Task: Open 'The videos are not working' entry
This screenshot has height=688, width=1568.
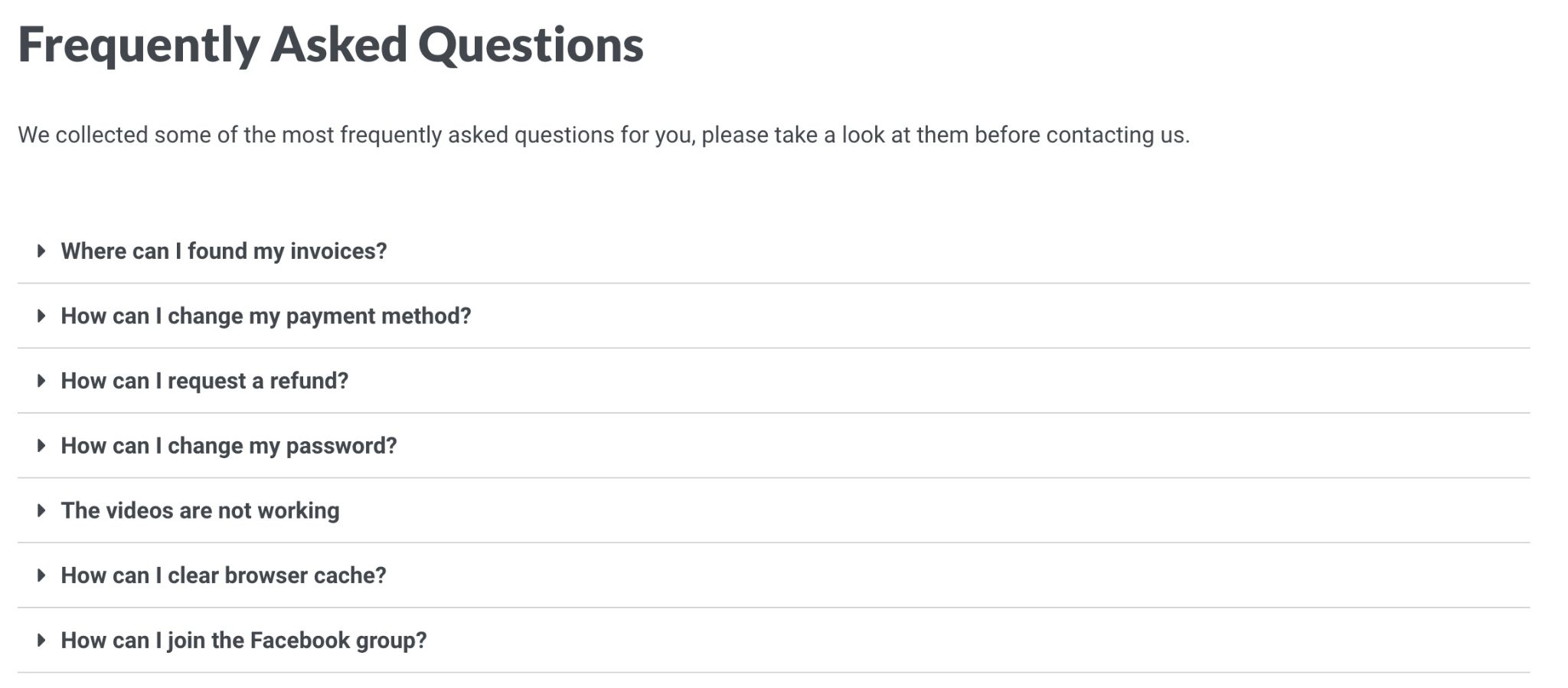Action: [x=200, y=511]
